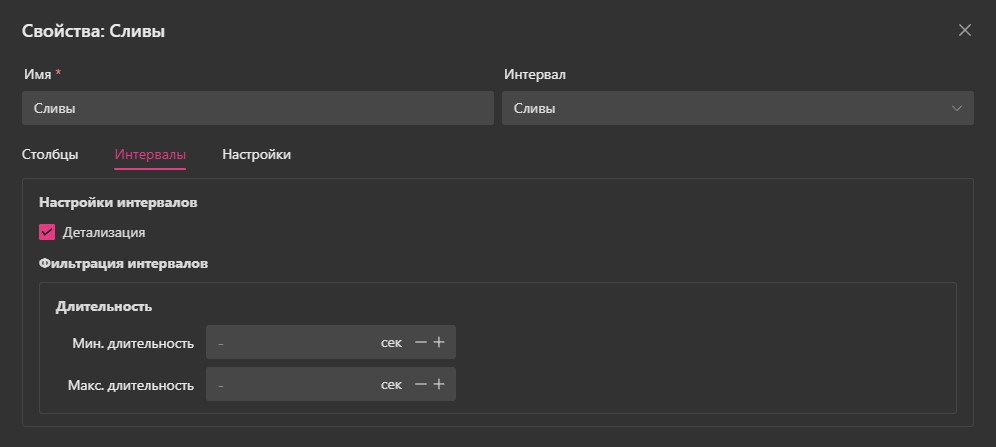Click the Имя text field containing Сливы
Viewport: 996px width, 447px height.
pyautogui.click(x=257, y=108)
